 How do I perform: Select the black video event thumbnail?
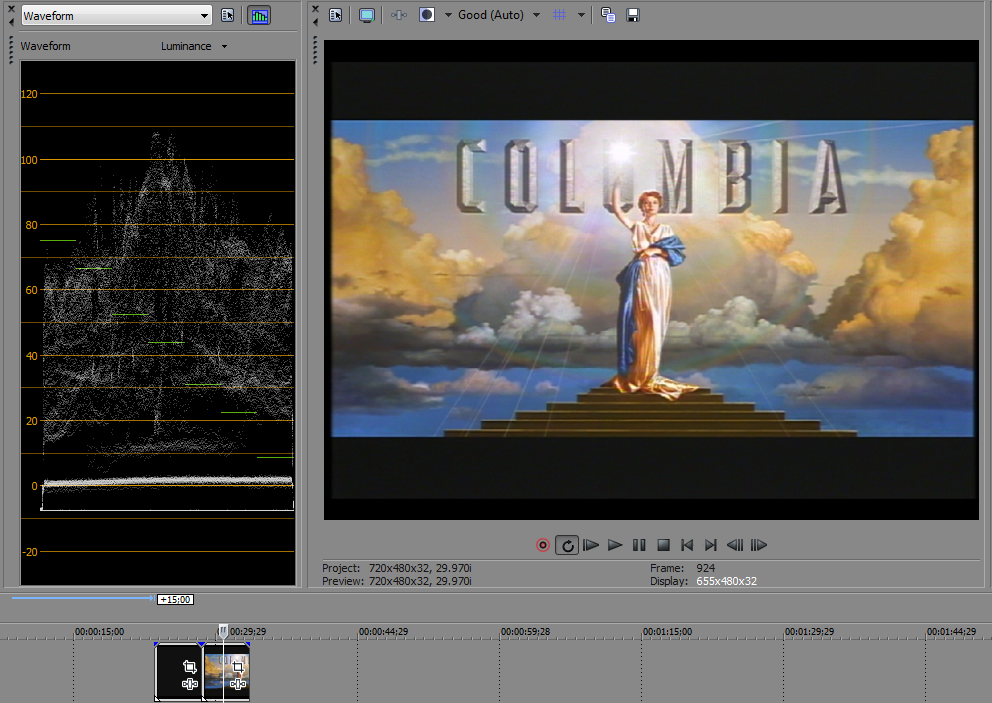pyautogui.click(x=178, y=671)
